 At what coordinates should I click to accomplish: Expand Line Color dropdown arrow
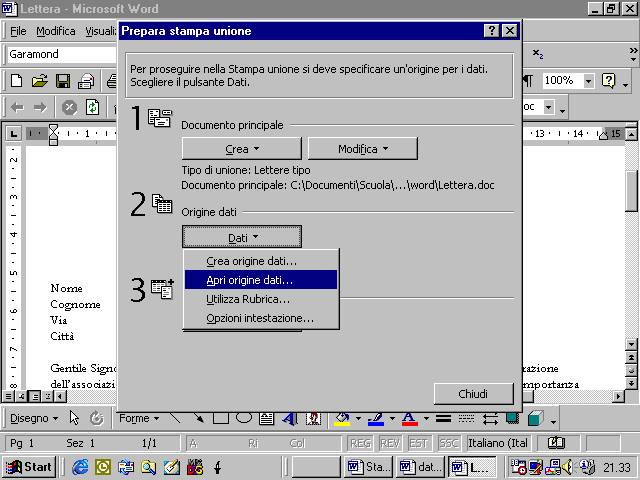tap(392, 418)
